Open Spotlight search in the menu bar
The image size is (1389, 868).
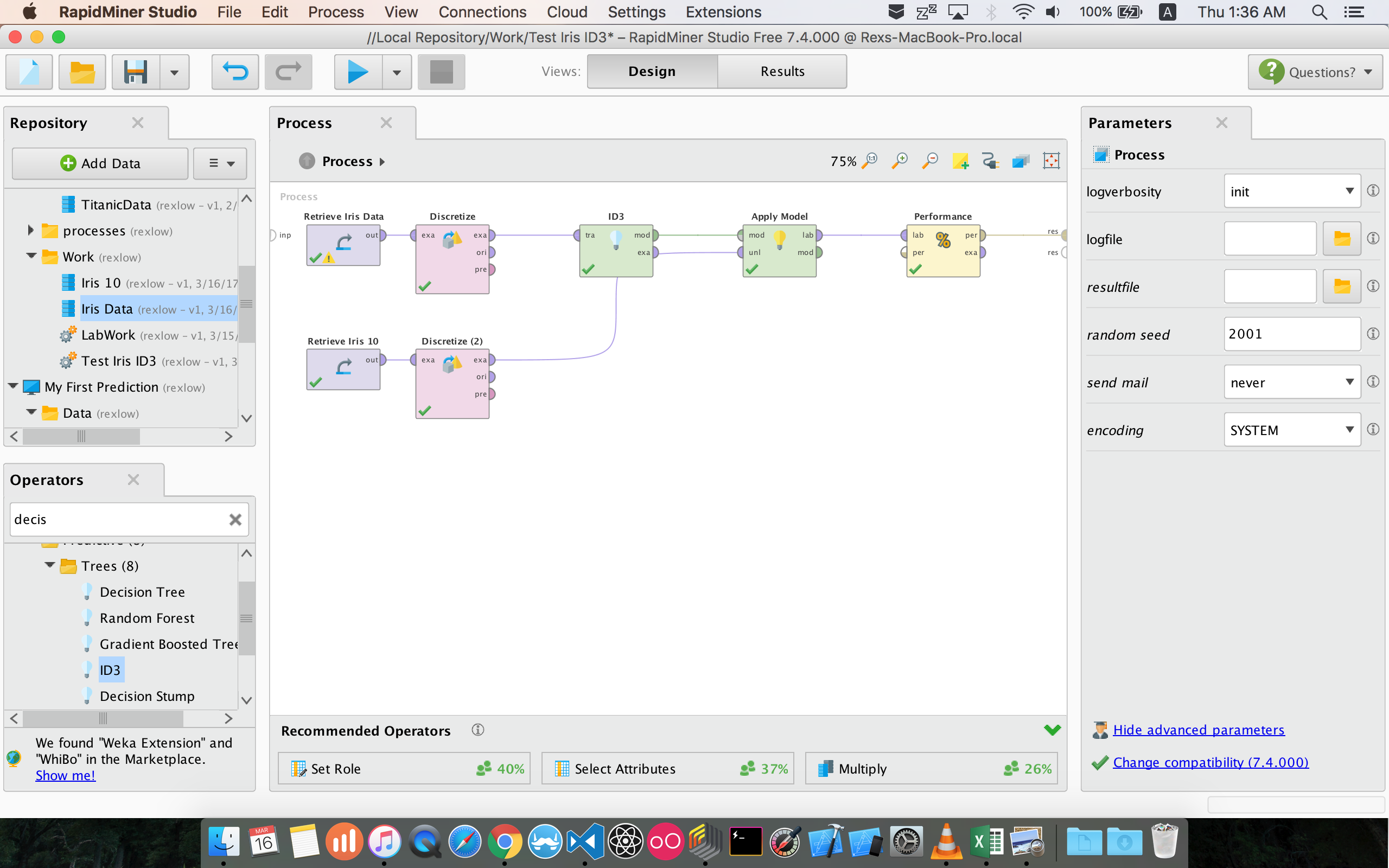point(1319,12)
